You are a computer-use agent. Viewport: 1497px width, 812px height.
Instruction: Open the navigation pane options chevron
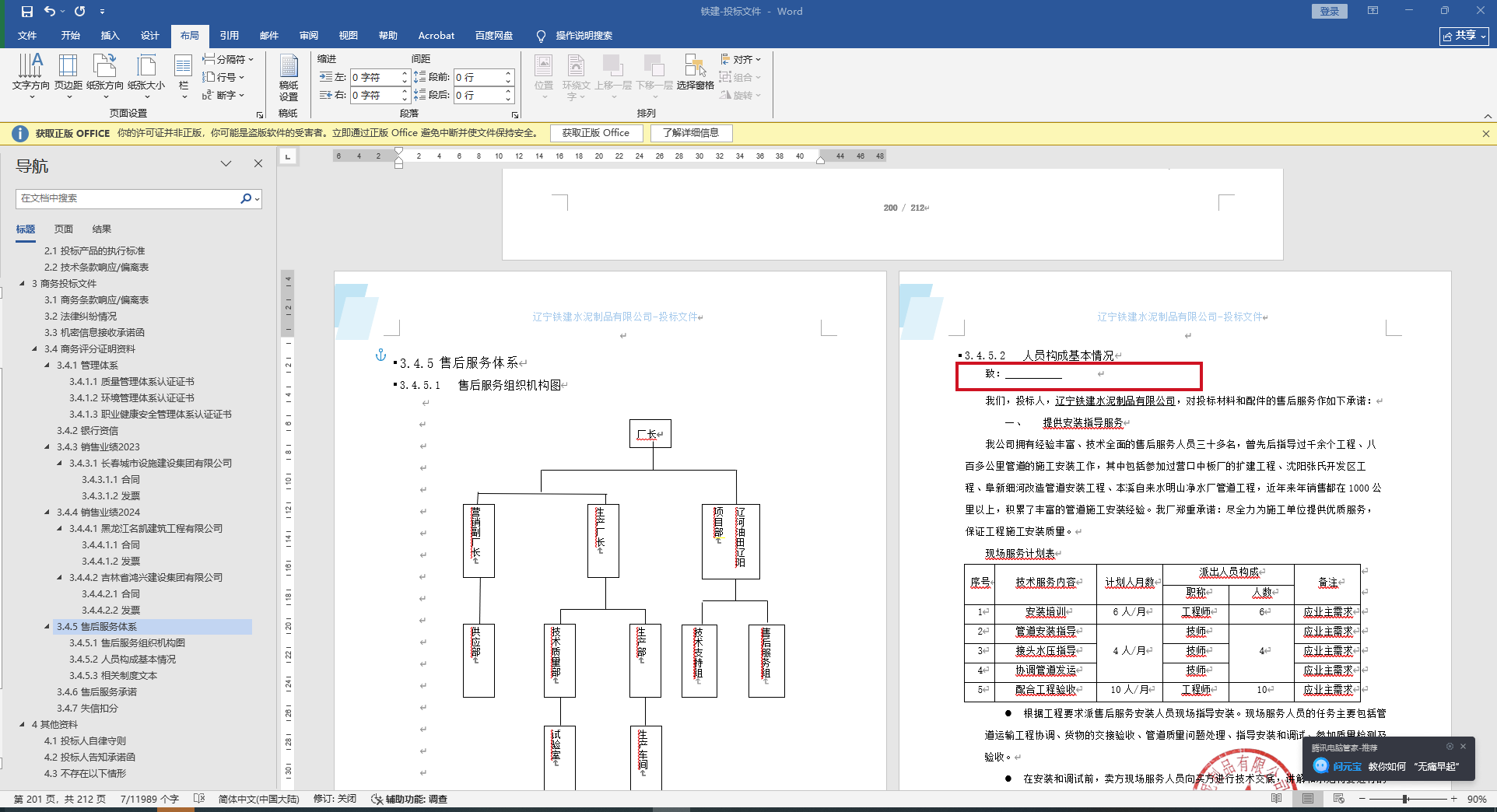tap(226, 163)
